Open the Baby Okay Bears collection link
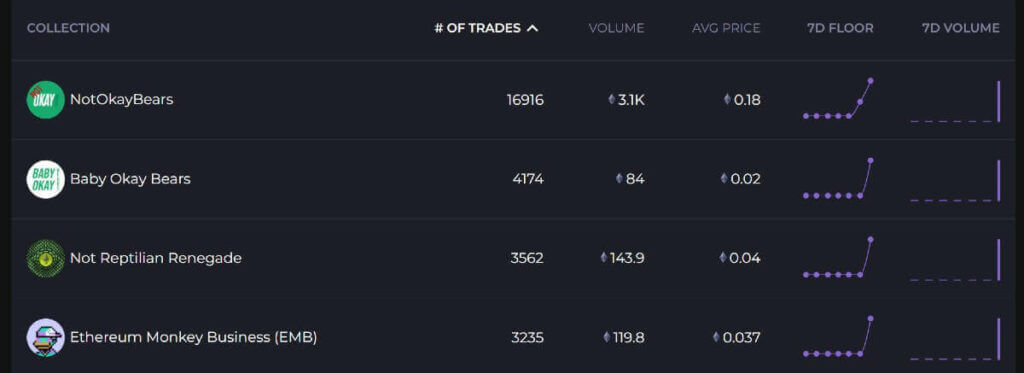The height and width of the screenshot is (373, 1024). pos(131,179)
